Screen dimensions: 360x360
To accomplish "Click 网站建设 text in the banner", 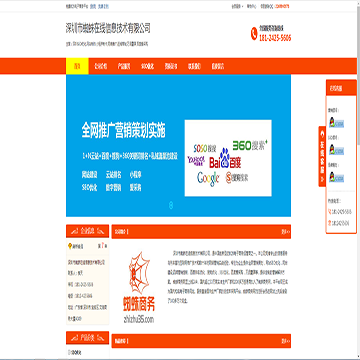I will coord(89,175).
